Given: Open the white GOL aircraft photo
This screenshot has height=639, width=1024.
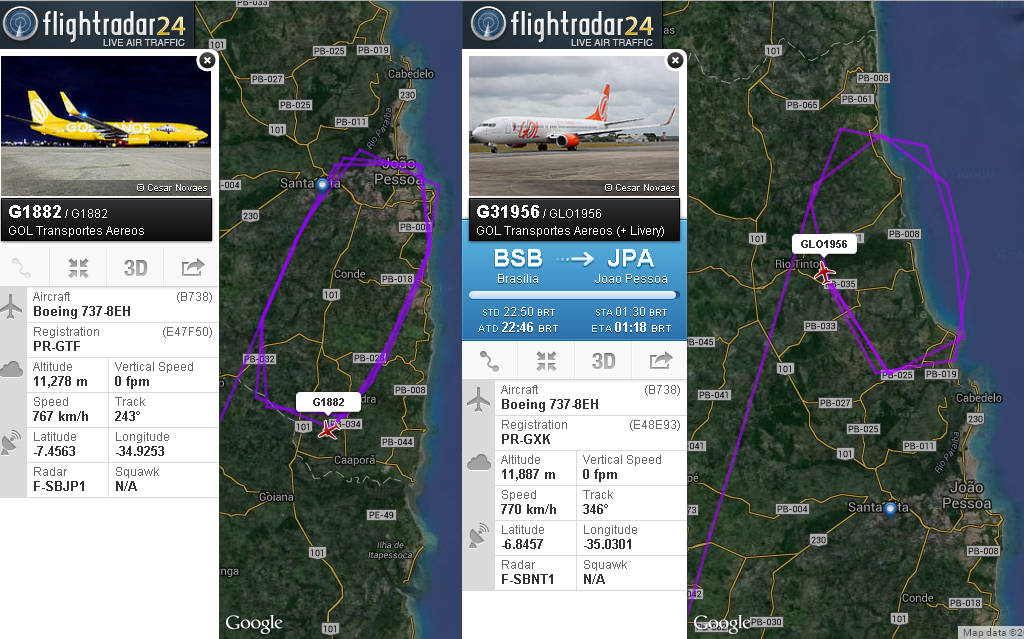Looking at the screenshot, I should [574, 125].
